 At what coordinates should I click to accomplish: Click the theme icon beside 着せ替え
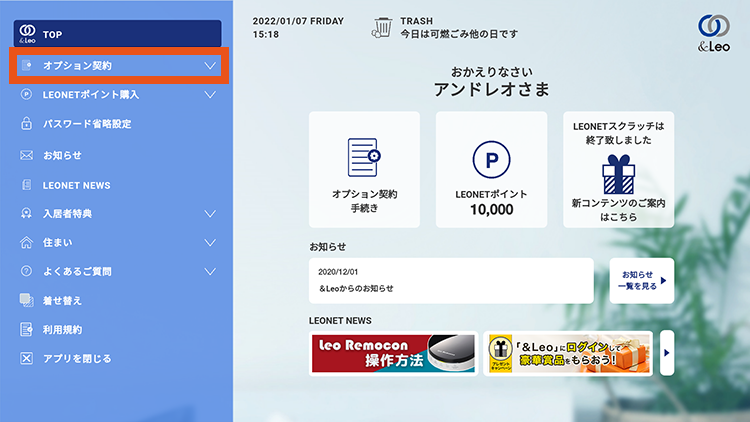(26, 300)
